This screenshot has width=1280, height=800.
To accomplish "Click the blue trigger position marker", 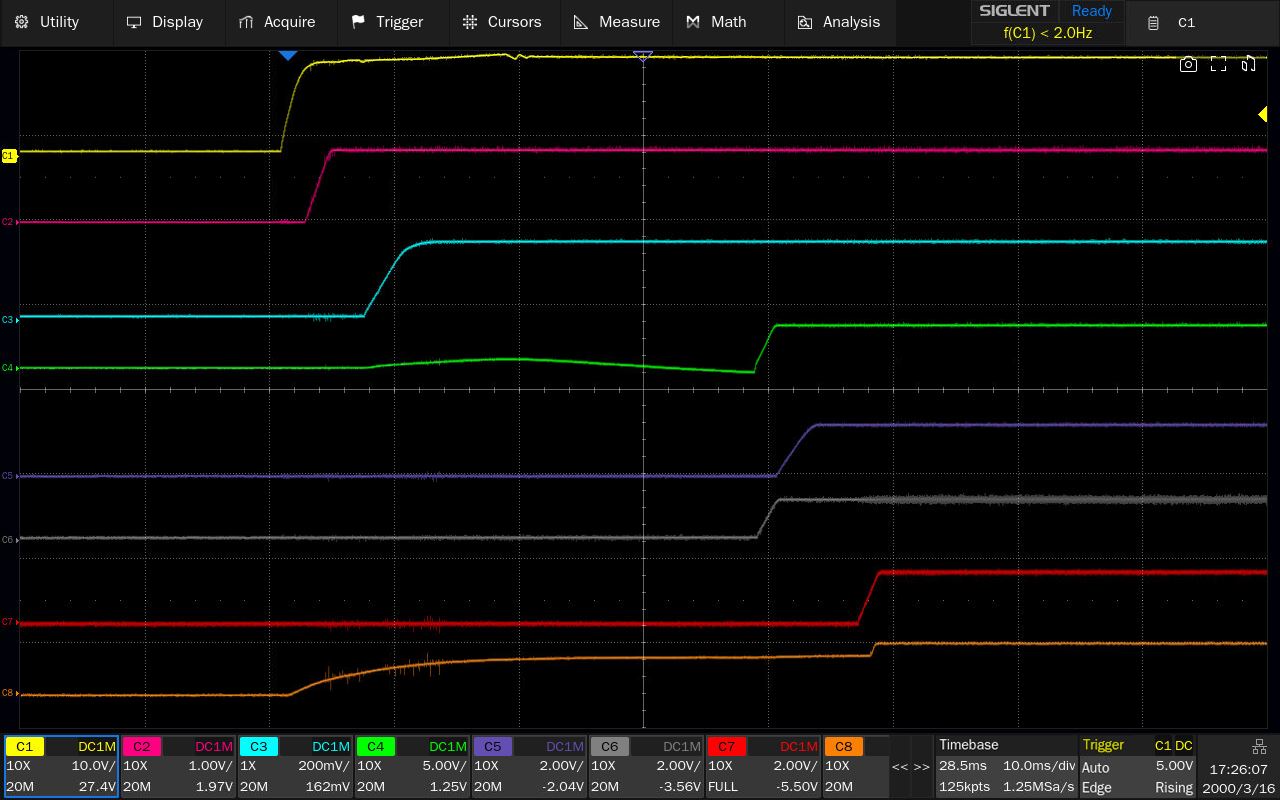I will pos(288,56).
